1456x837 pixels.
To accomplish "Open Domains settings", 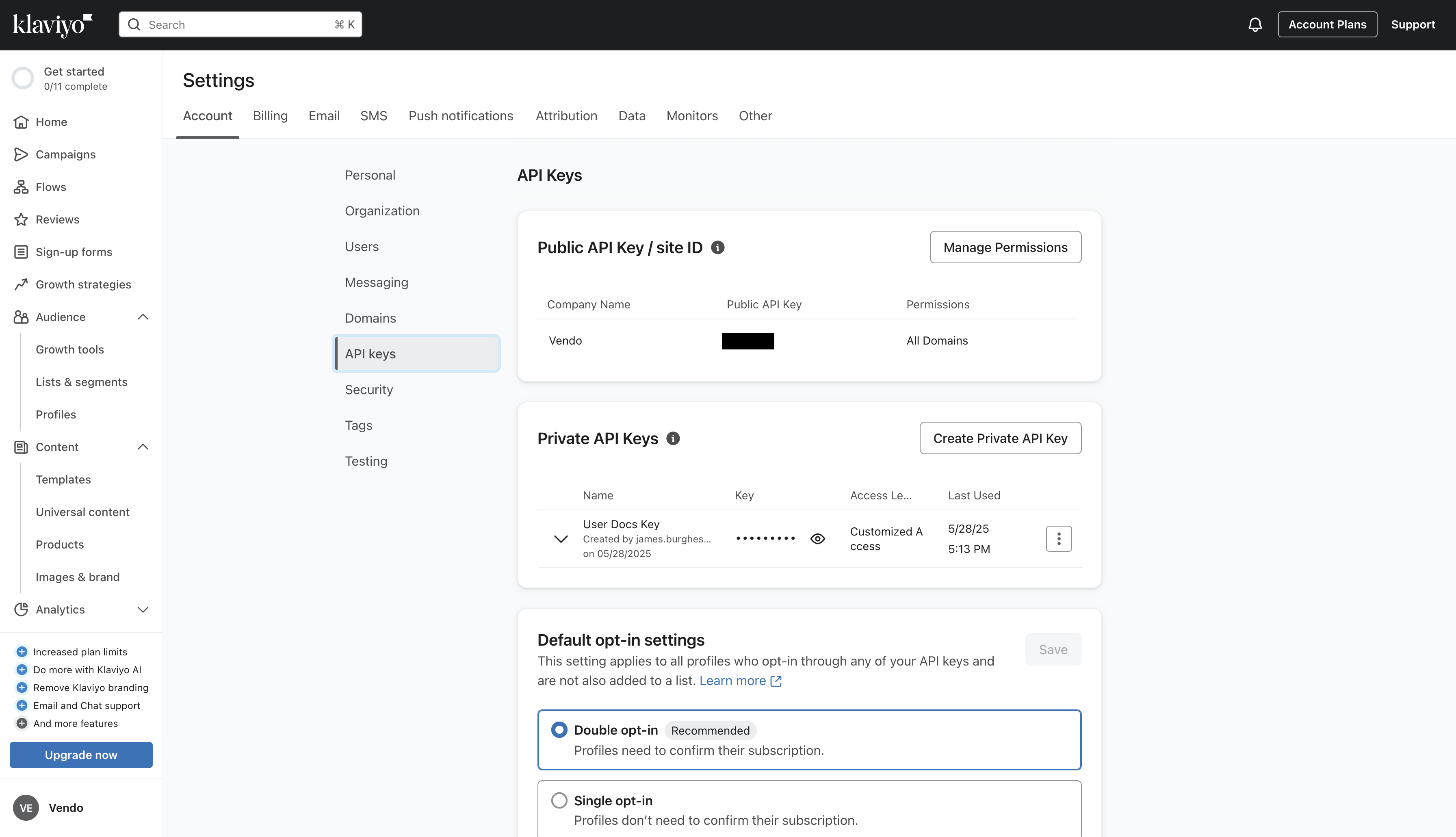I will [x=370, y=318].
